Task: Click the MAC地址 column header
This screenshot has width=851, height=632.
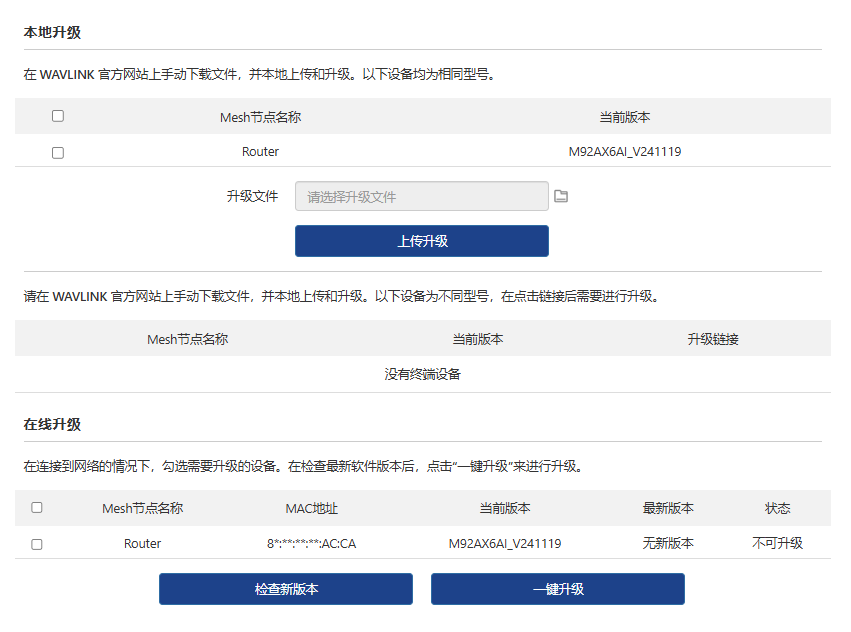Action: tap(311, 508)
